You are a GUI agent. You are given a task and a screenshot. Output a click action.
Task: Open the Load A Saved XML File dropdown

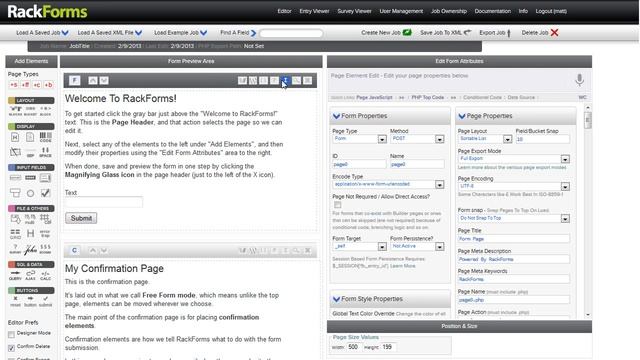click(109, 33)
